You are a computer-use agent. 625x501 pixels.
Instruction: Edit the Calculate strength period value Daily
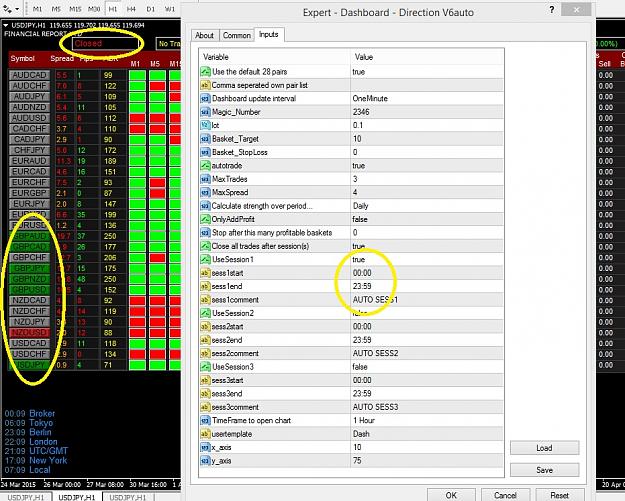427,206
